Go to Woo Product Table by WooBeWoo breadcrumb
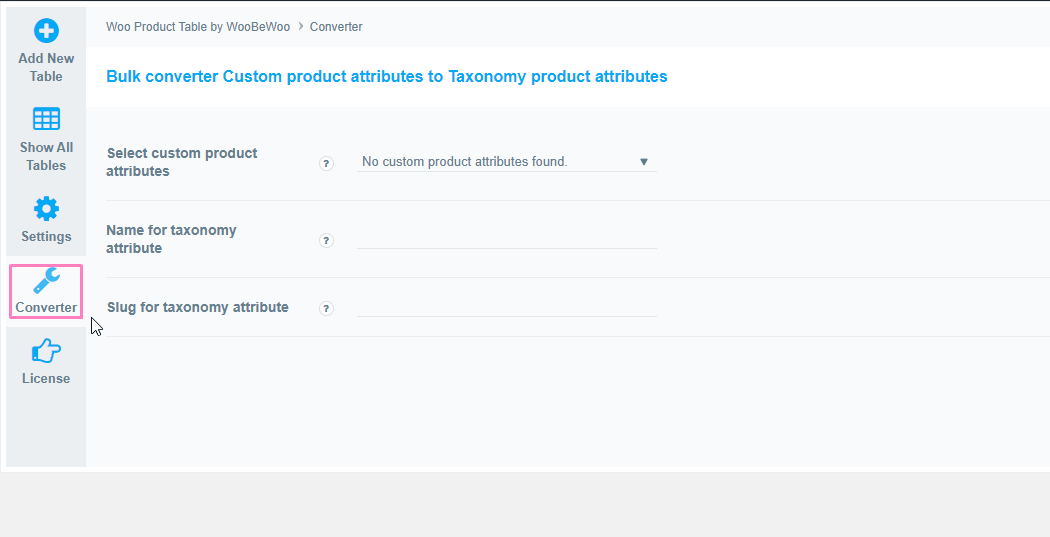The image size is (1050, 537). click(x=198, y=27)
